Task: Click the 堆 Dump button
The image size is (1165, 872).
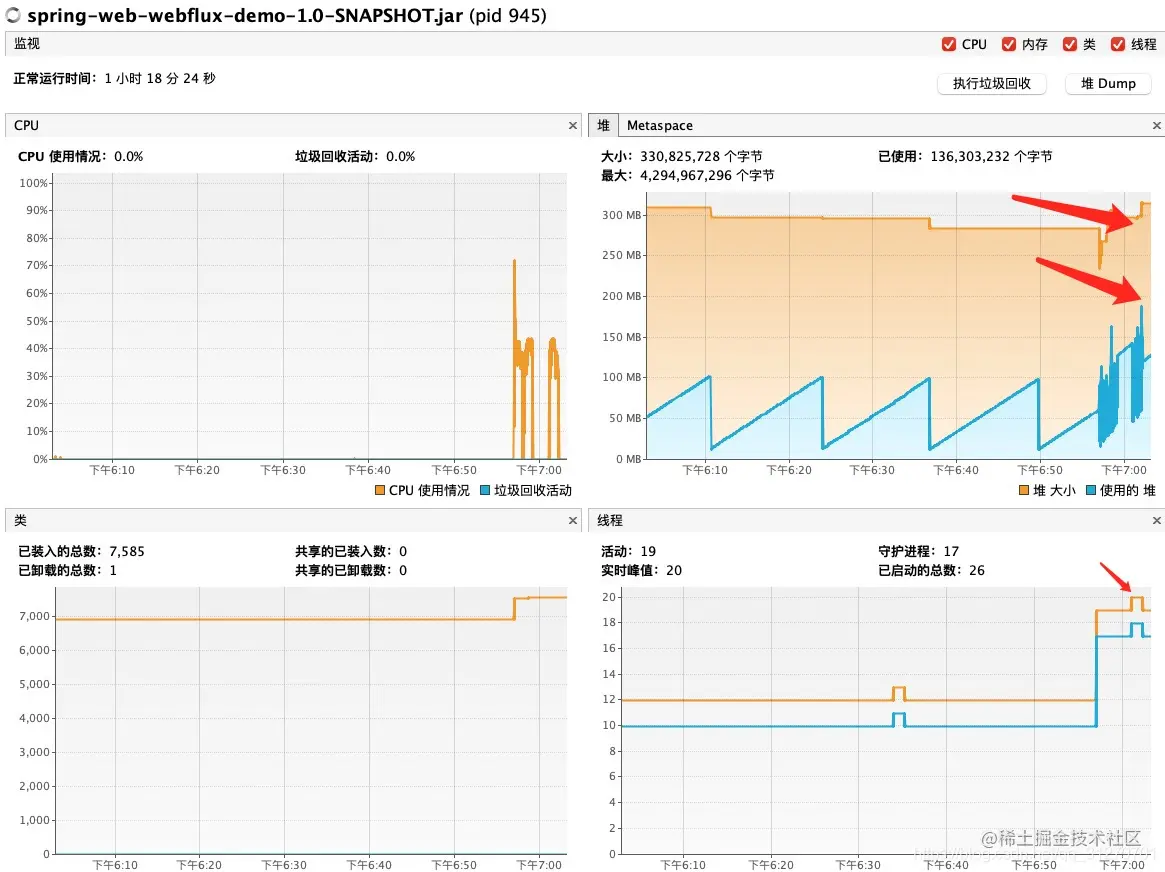Action: coord(1108,83)
